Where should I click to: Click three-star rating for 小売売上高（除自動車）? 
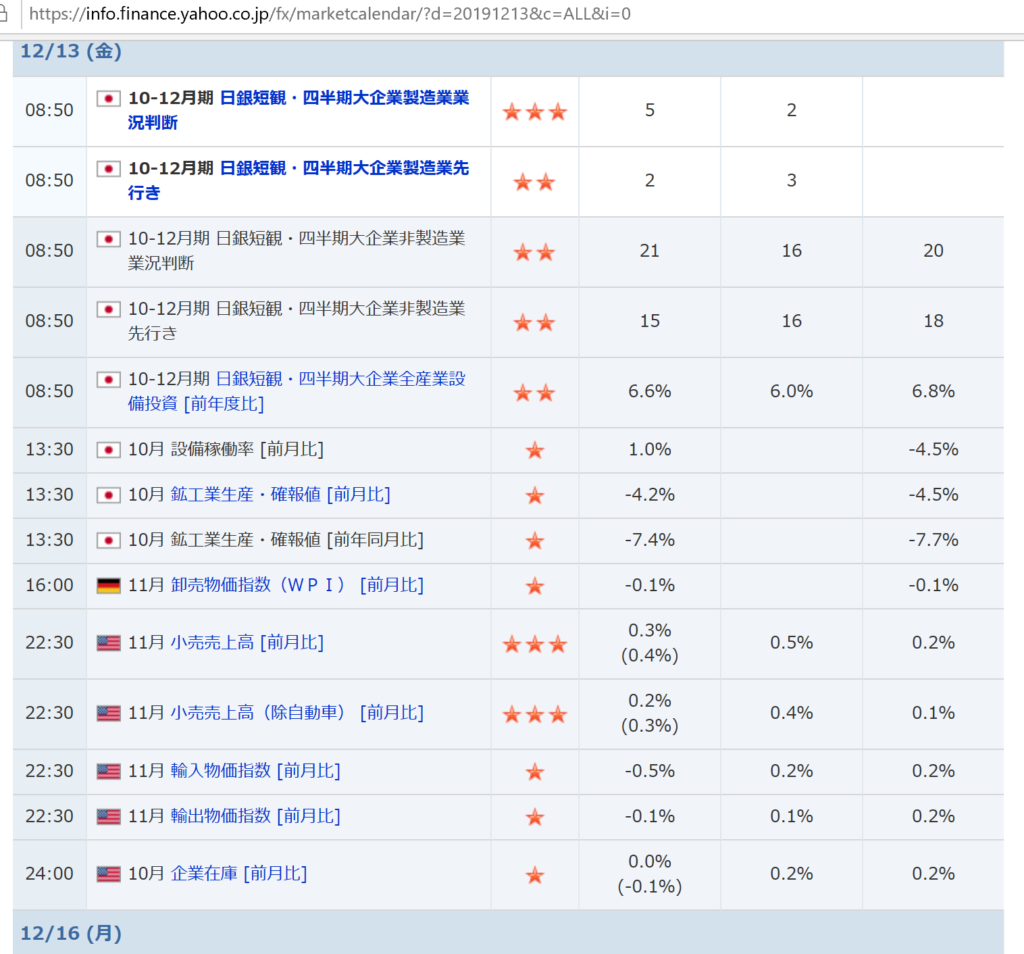(535, 714)
